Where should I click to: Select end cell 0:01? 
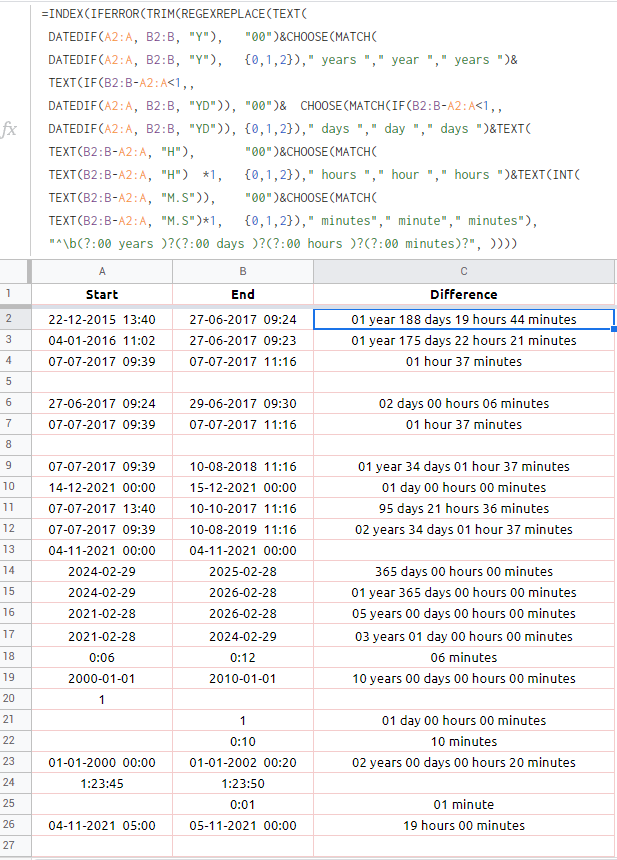pyautogui.click(x=243, y=805)
